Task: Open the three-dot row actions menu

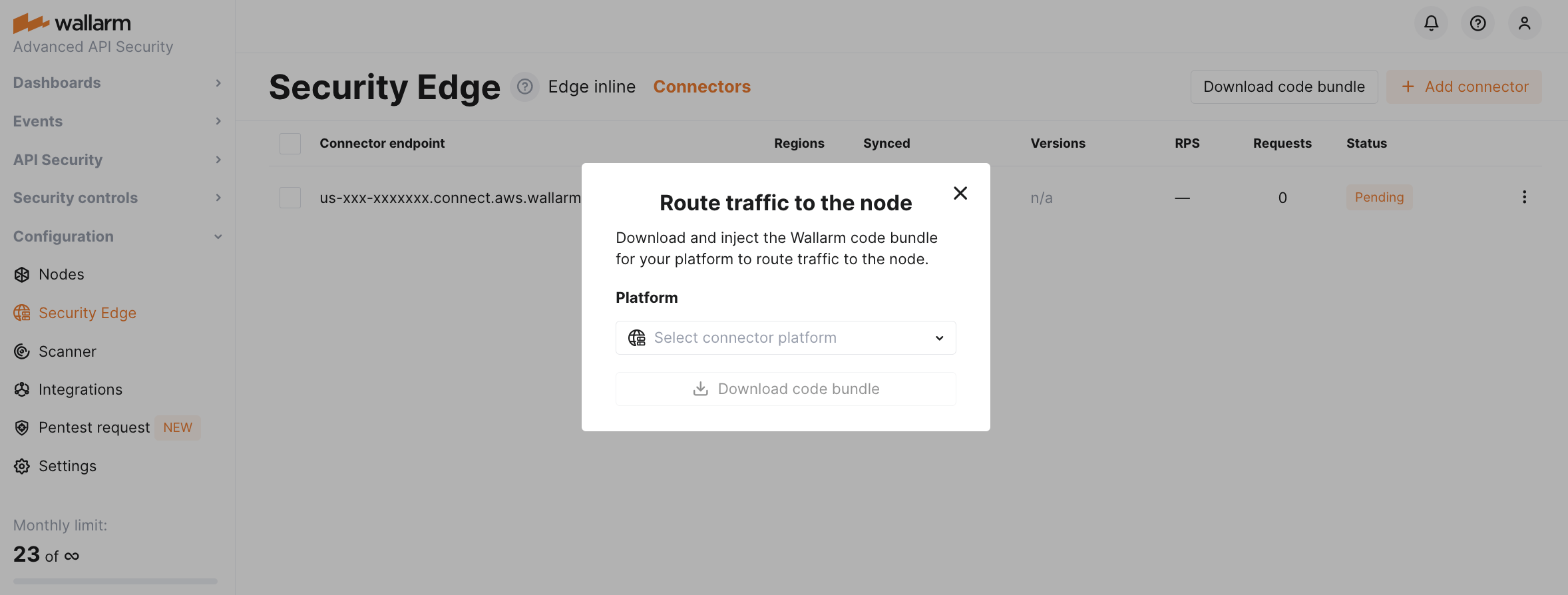Action: click(x=1524, y=197)
